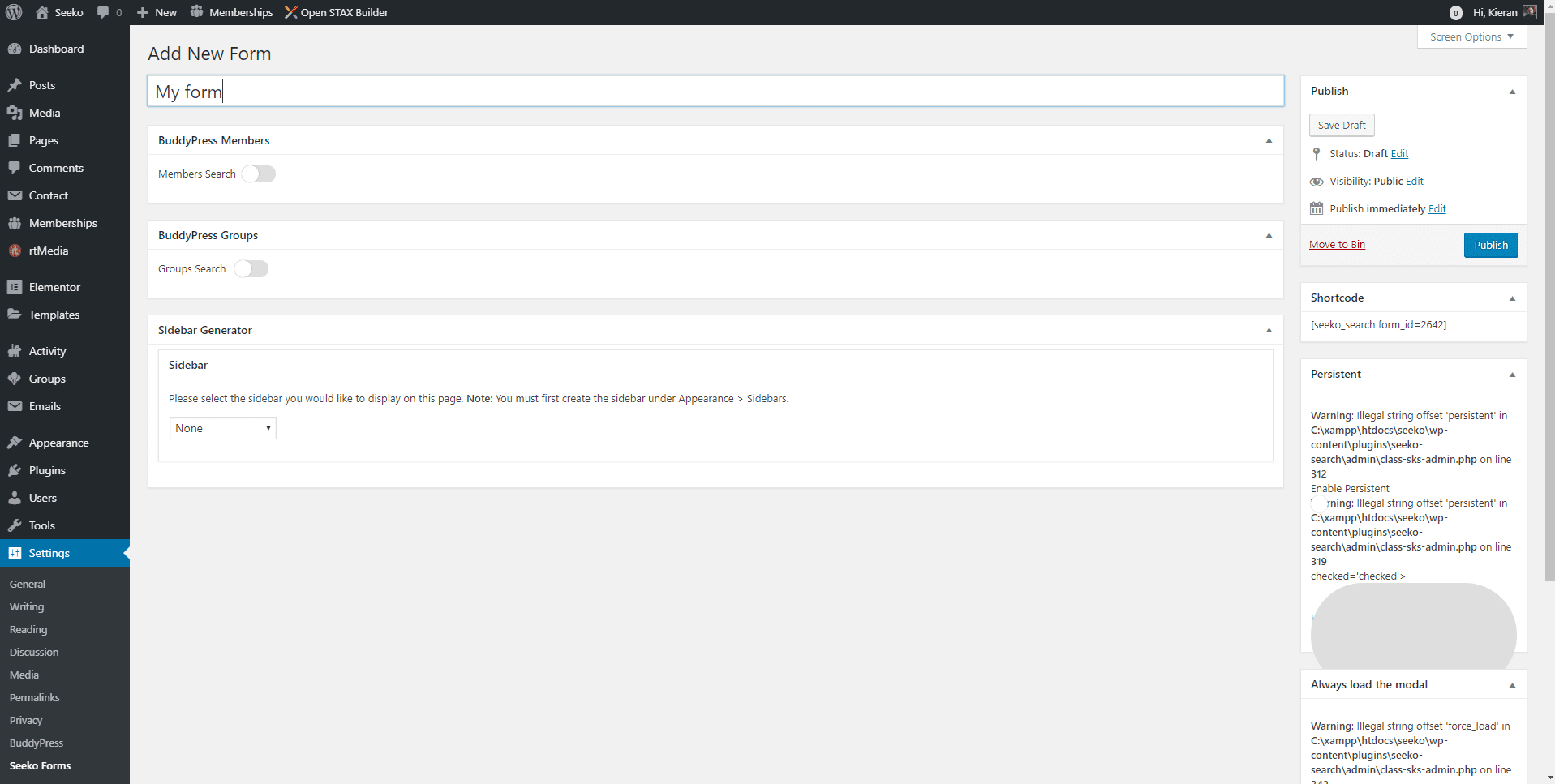This screenshot has width=1555, height=784.
Task: Click the visibility eye icon in Publish panel
Action: tap(1317, 182)
